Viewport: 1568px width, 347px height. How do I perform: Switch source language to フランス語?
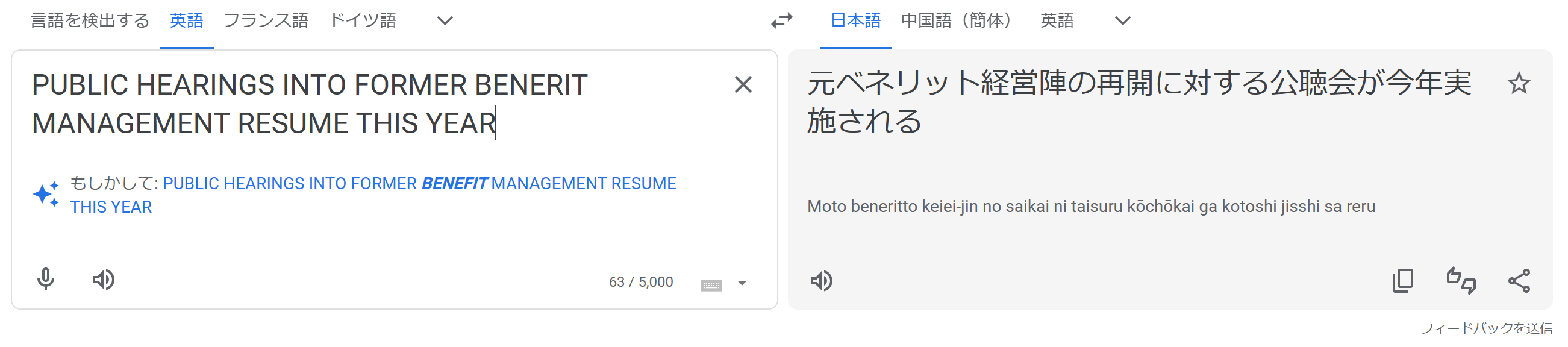[x=266, y=20]
